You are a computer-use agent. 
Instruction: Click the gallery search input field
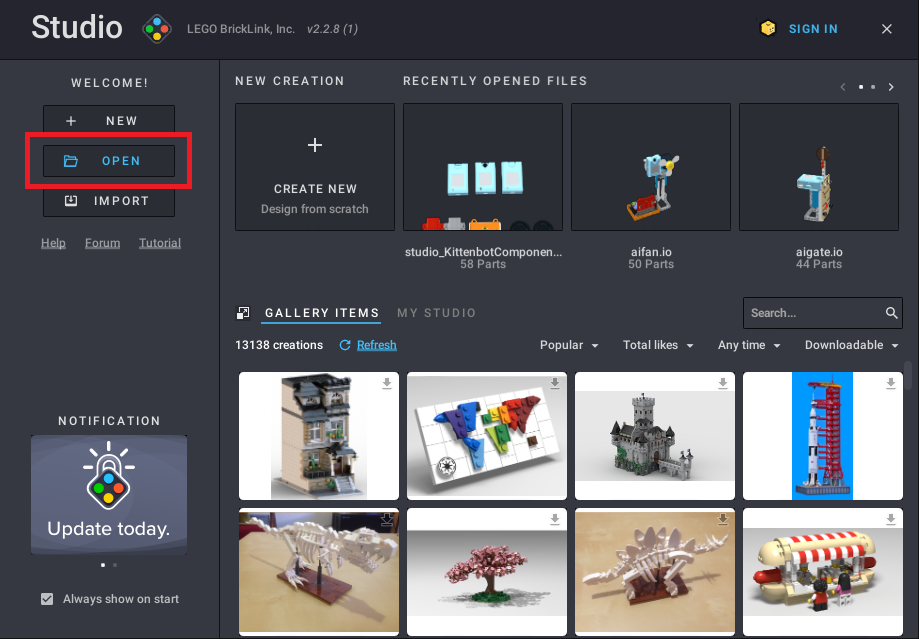[811, 313]
